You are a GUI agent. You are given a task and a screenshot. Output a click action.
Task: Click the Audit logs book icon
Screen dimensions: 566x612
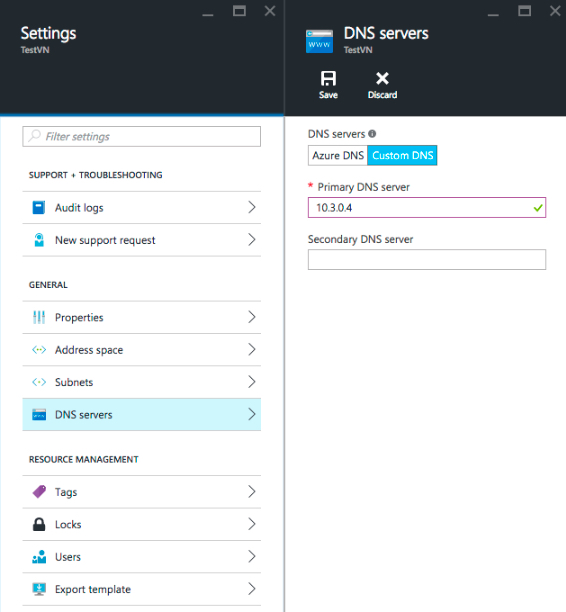pos(39,207)
